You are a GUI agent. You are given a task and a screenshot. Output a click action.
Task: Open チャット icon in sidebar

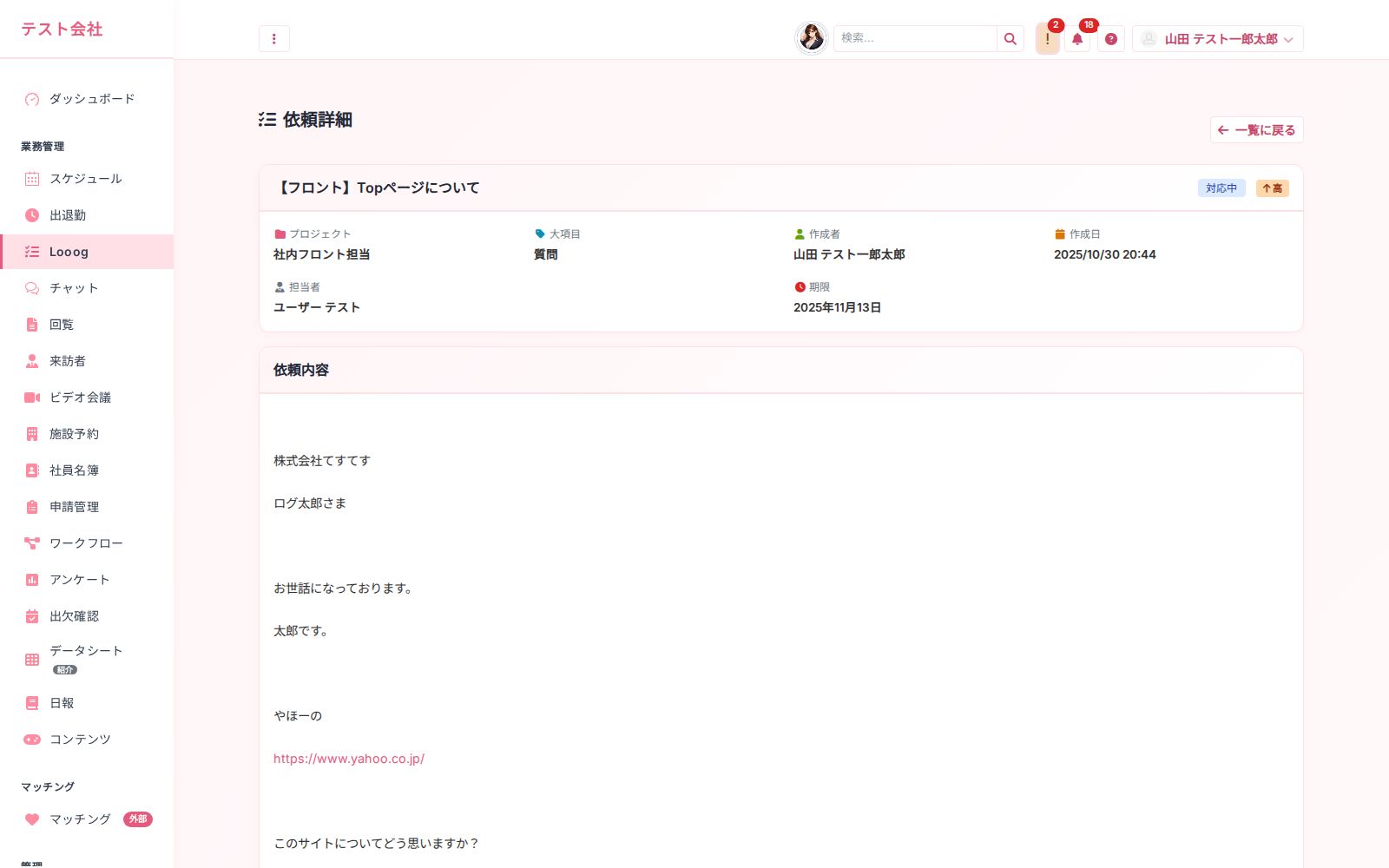tap(32, 288)
